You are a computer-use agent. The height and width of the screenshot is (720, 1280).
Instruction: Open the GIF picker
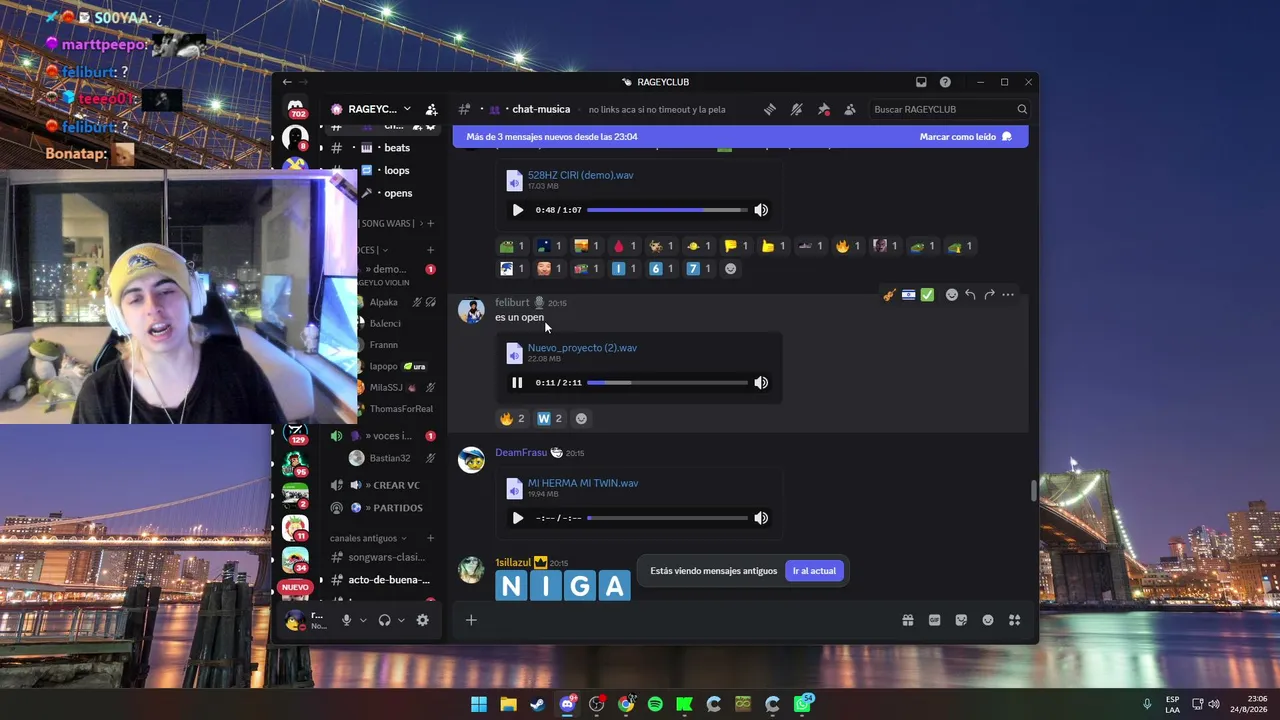coord(935,620)
